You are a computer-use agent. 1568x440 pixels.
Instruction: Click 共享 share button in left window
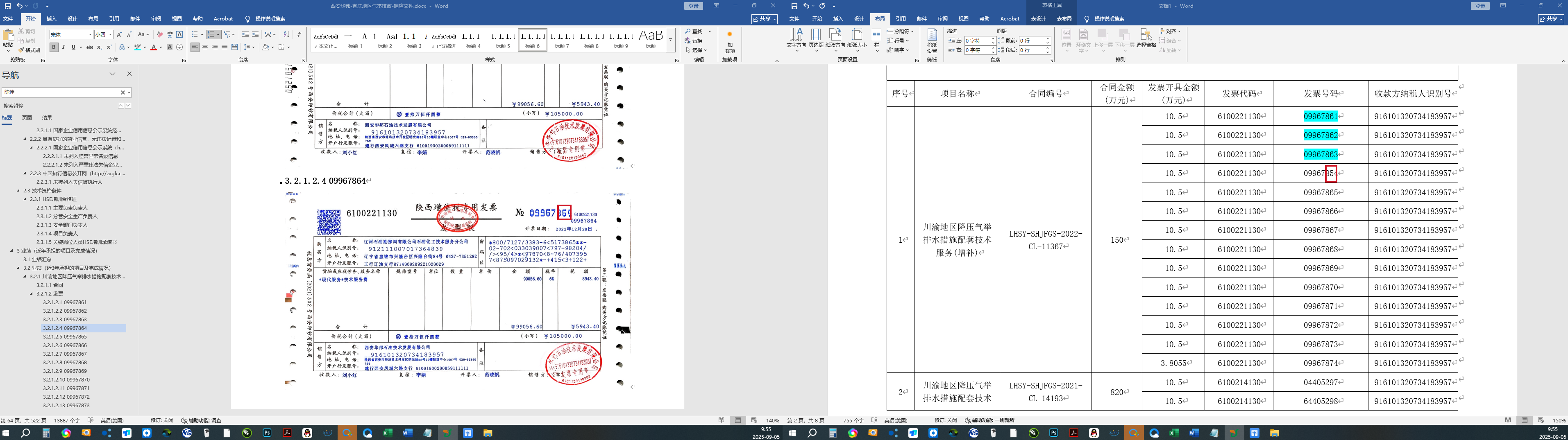pyautogui.click(x=765, y=20)
